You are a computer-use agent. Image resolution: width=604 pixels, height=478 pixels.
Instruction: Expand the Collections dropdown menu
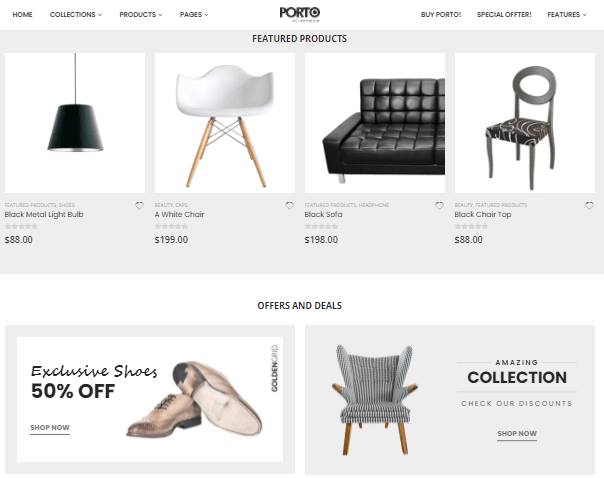[x=76, y=15]
